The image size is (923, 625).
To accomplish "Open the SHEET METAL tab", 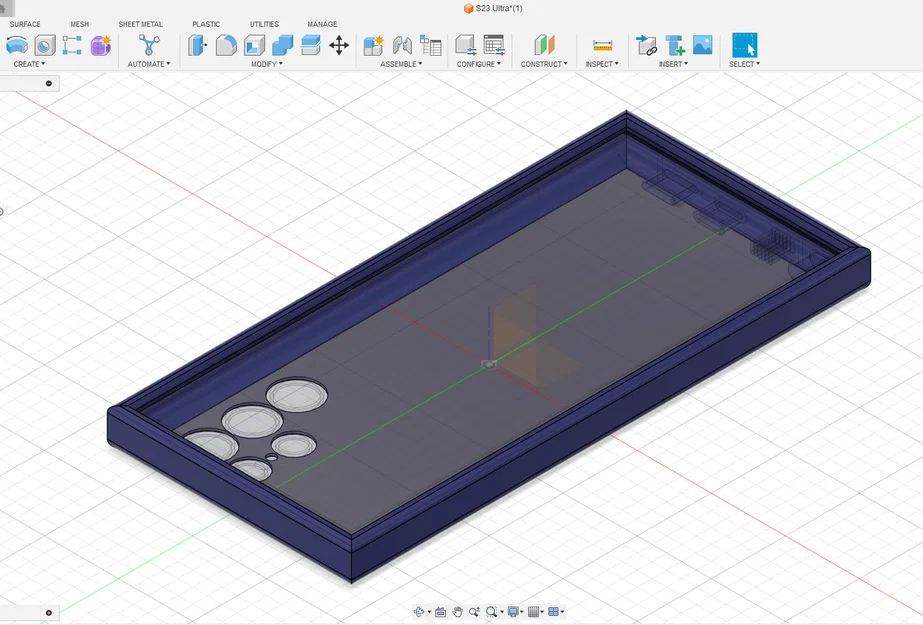I will click(140, 24).
